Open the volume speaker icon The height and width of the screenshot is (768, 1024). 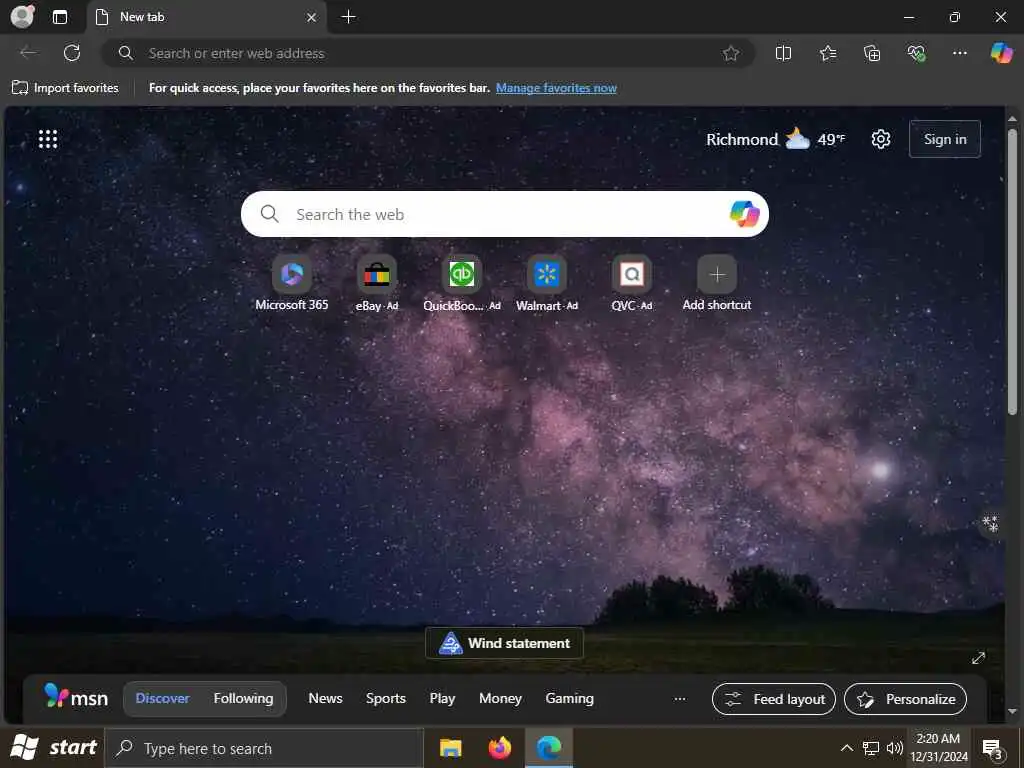pos(895,748)
